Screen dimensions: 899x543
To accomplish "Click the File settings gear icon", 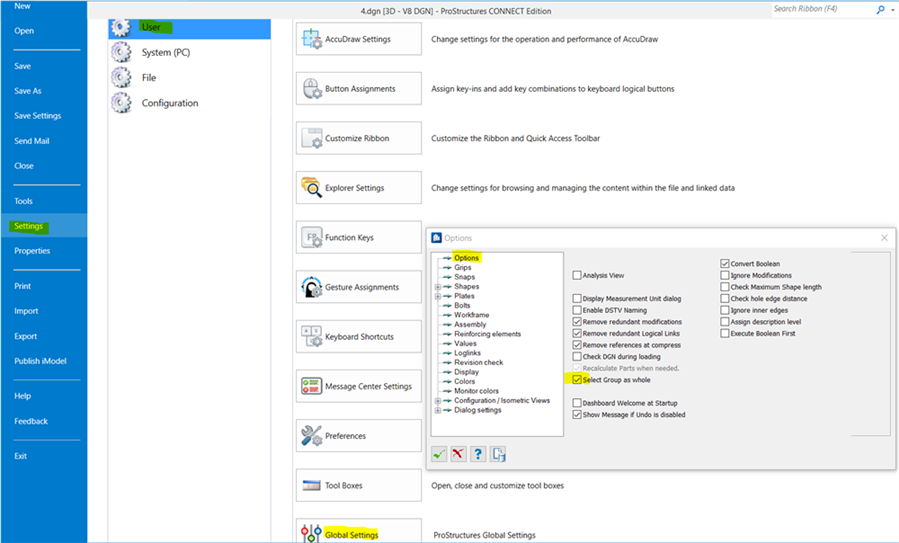I will pos(121,77).
